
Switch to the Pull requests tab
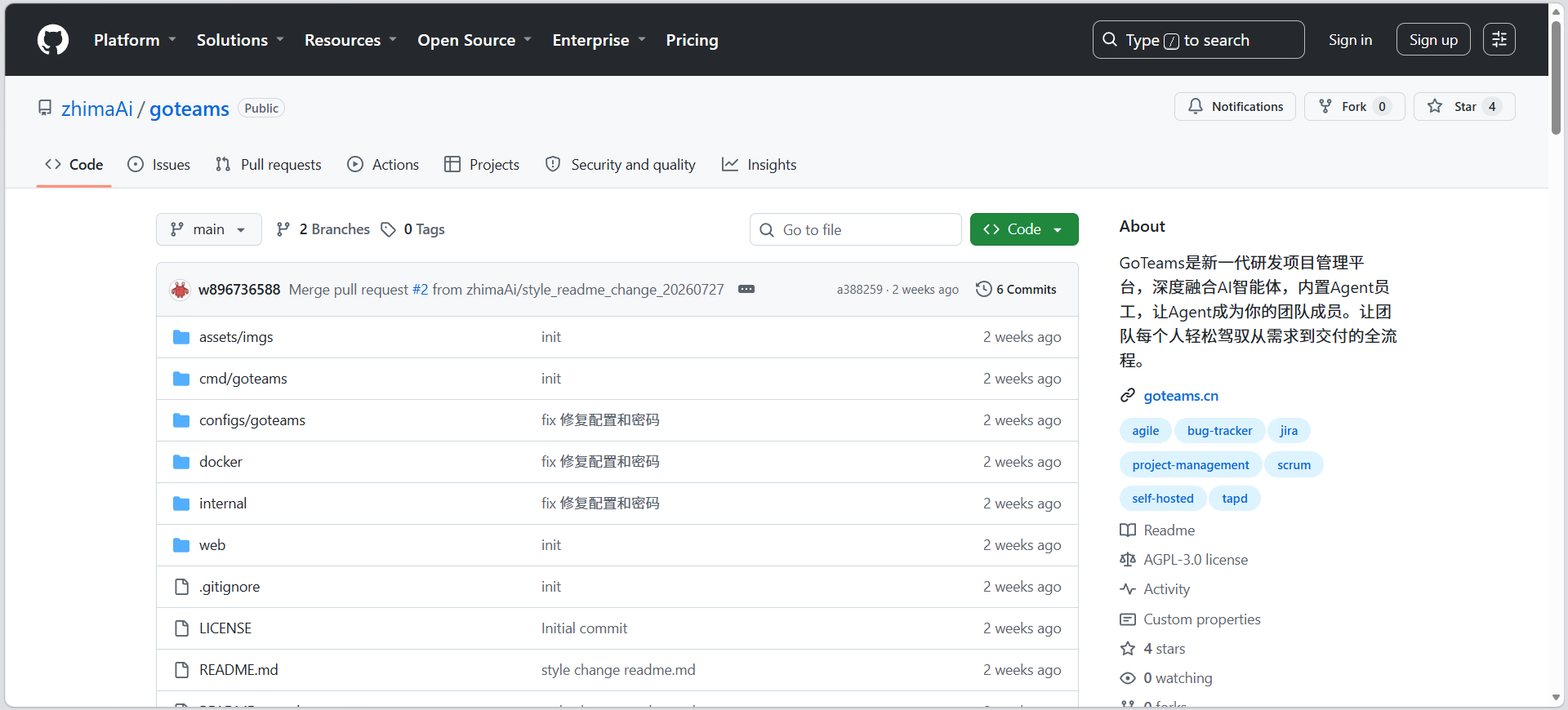click(x=269, y=164)
